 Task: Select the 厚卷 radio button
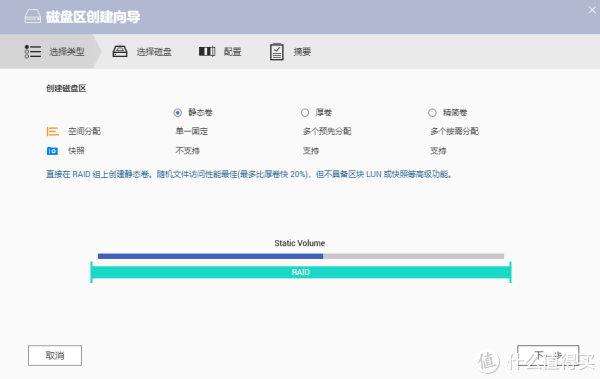click(x=305, y=113)
